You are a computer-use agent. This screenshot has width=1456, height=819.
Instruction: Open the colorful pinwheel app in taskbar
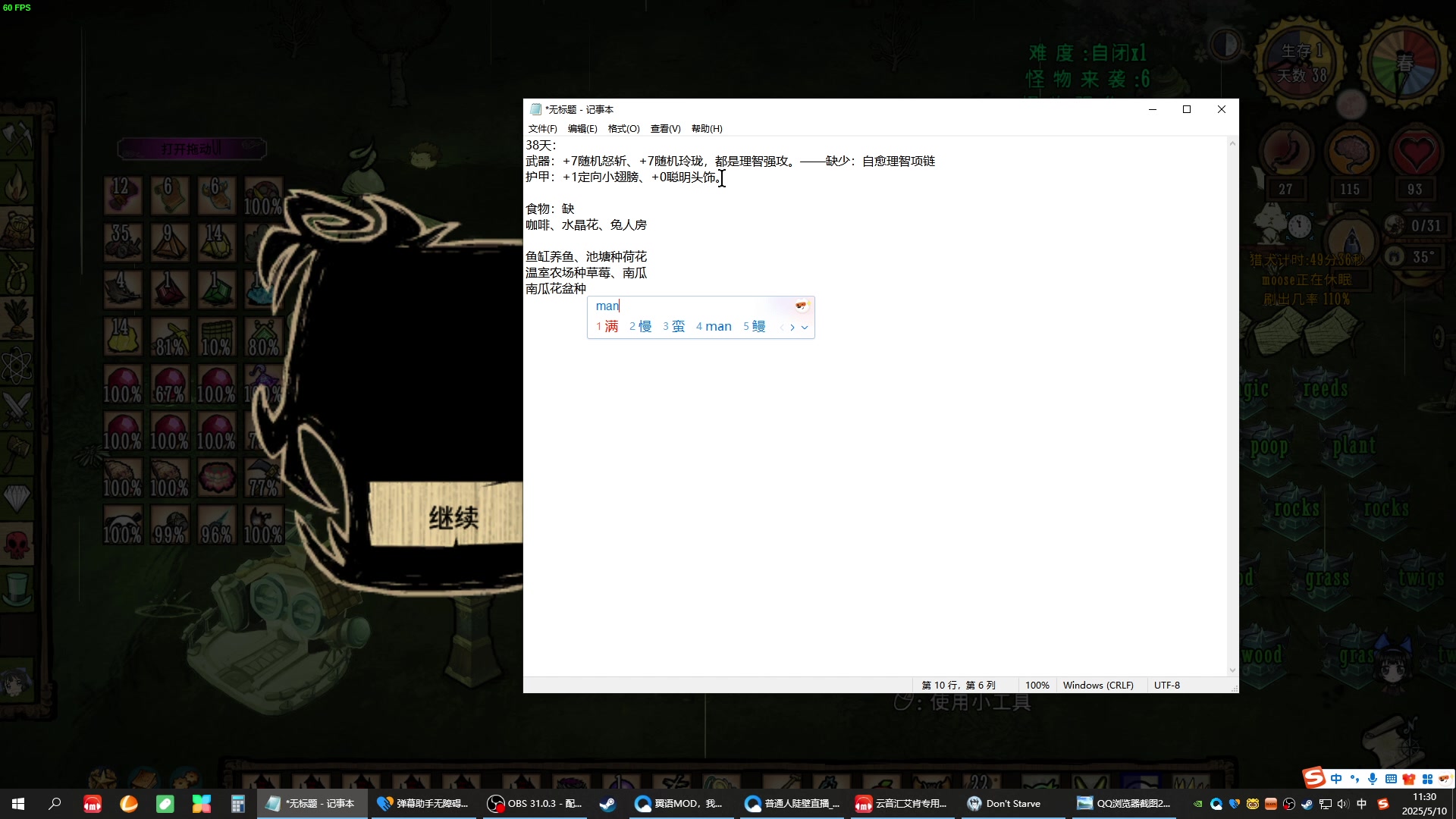click(x=202, y=804)
